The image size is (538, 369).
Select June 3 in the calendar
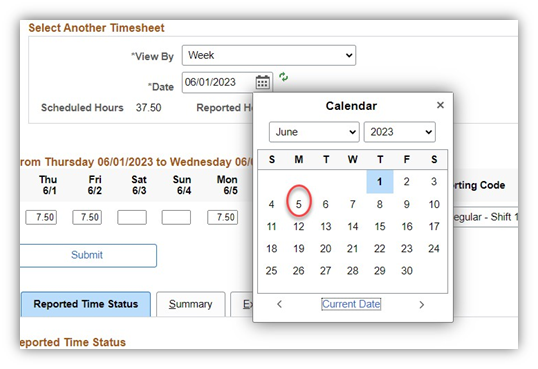pyautogui.click(x=434, y=182)
